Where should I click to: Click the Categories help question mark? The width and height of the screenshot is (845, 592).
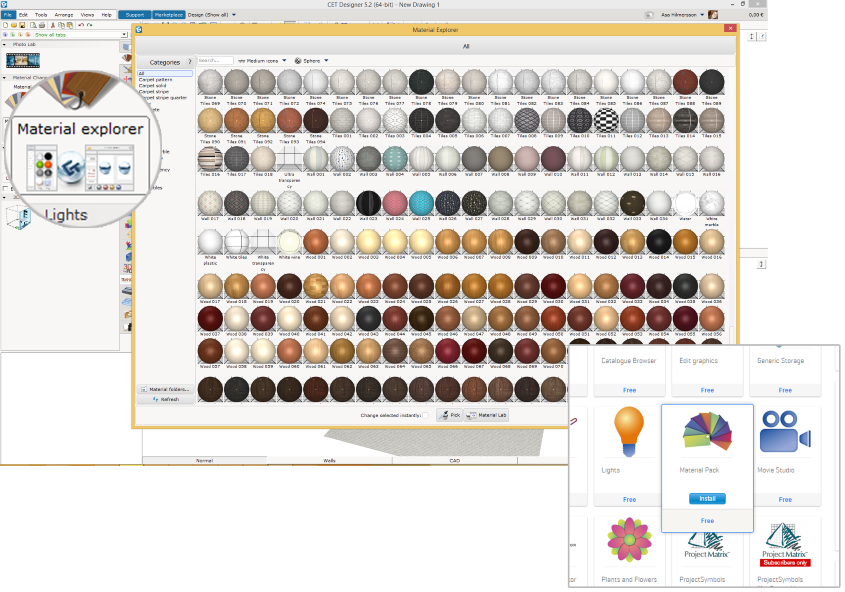pyautogui.click(x=189, y=62)
